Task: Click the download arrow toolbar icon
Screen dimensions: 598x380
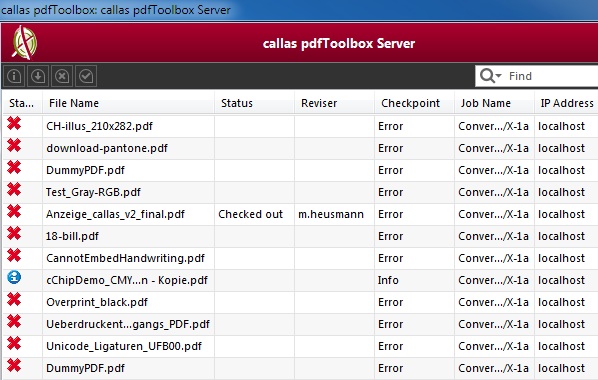Action: click(38, 76)
